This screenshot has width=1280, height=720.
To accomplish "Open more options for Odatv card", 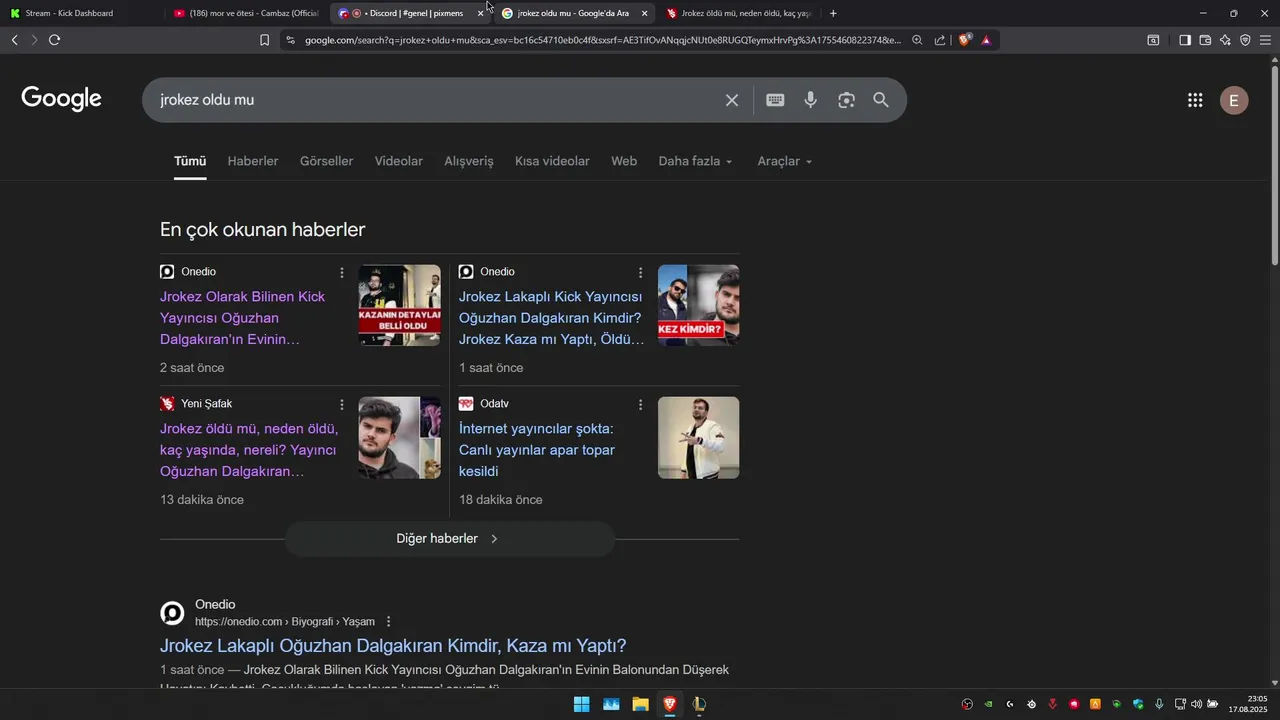I will click(641, 404).
